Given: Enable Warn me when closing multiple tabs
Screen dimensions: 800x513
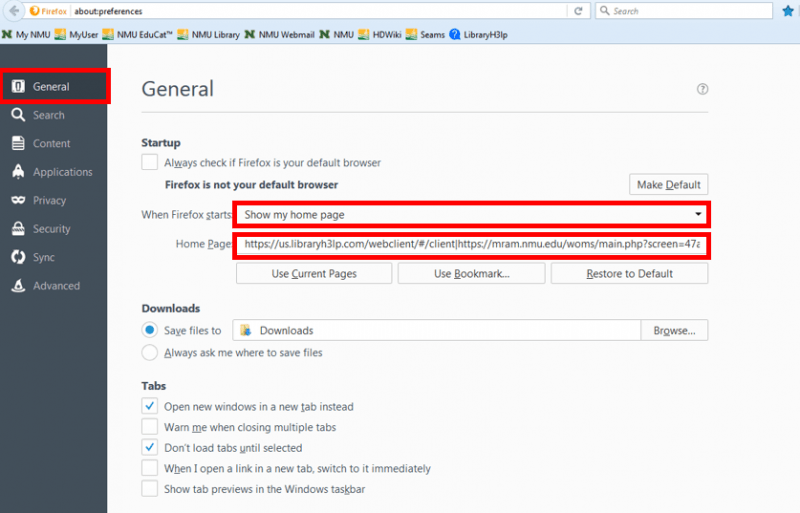Looking at the screenshot, I should tap(149, 427).
